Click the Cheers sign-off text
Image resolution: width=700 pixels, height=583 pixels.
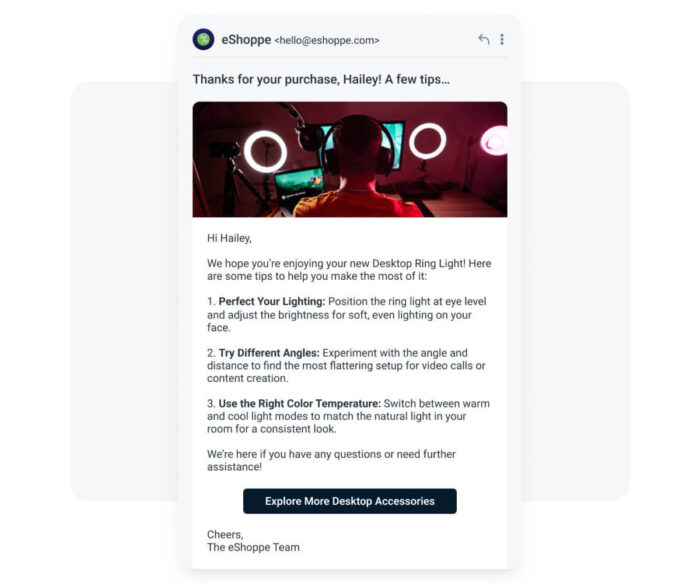[x=225, y=535]
